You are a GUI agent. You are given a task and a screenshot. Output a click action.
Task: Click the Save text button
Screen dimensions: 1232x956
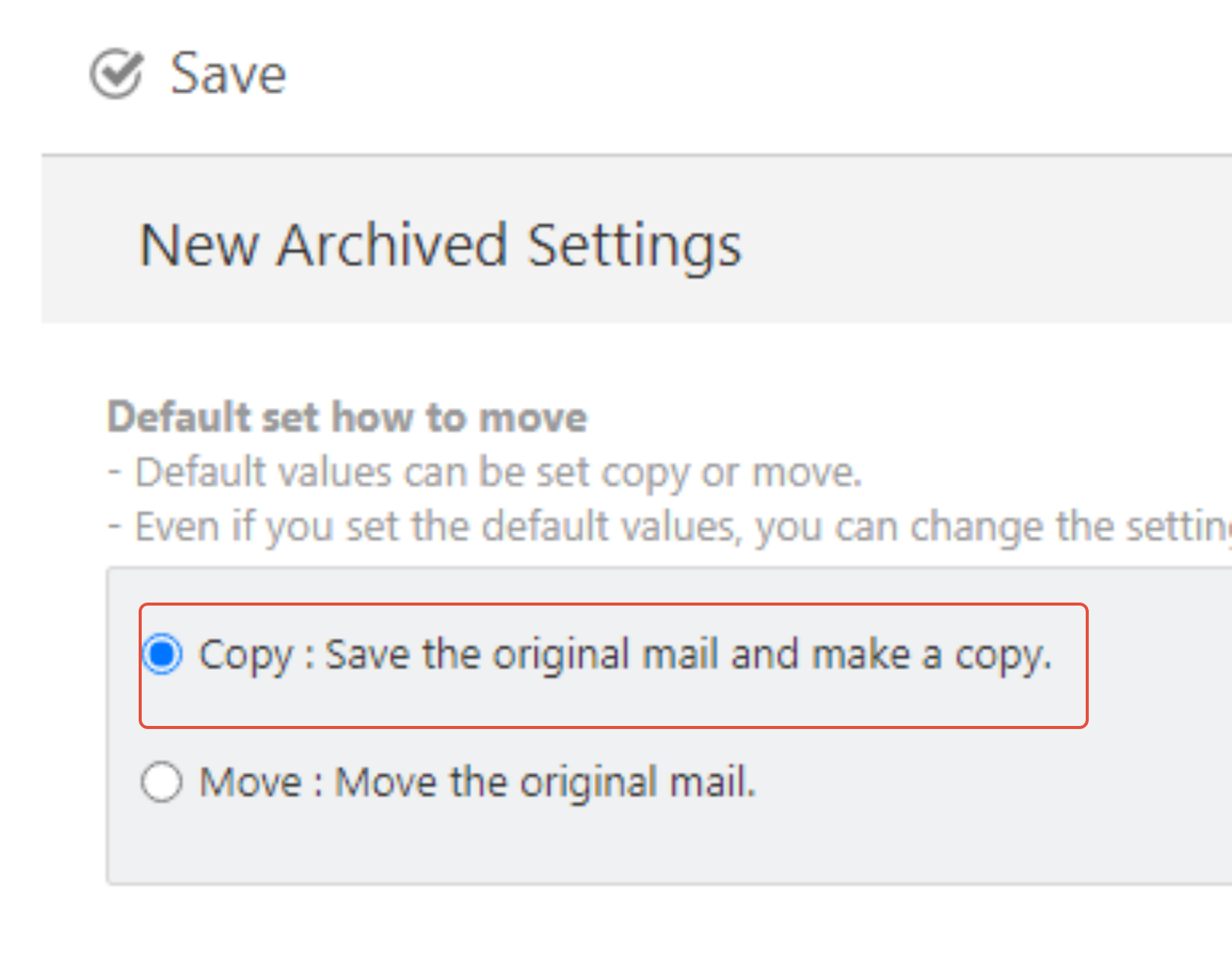coord(228,74)
